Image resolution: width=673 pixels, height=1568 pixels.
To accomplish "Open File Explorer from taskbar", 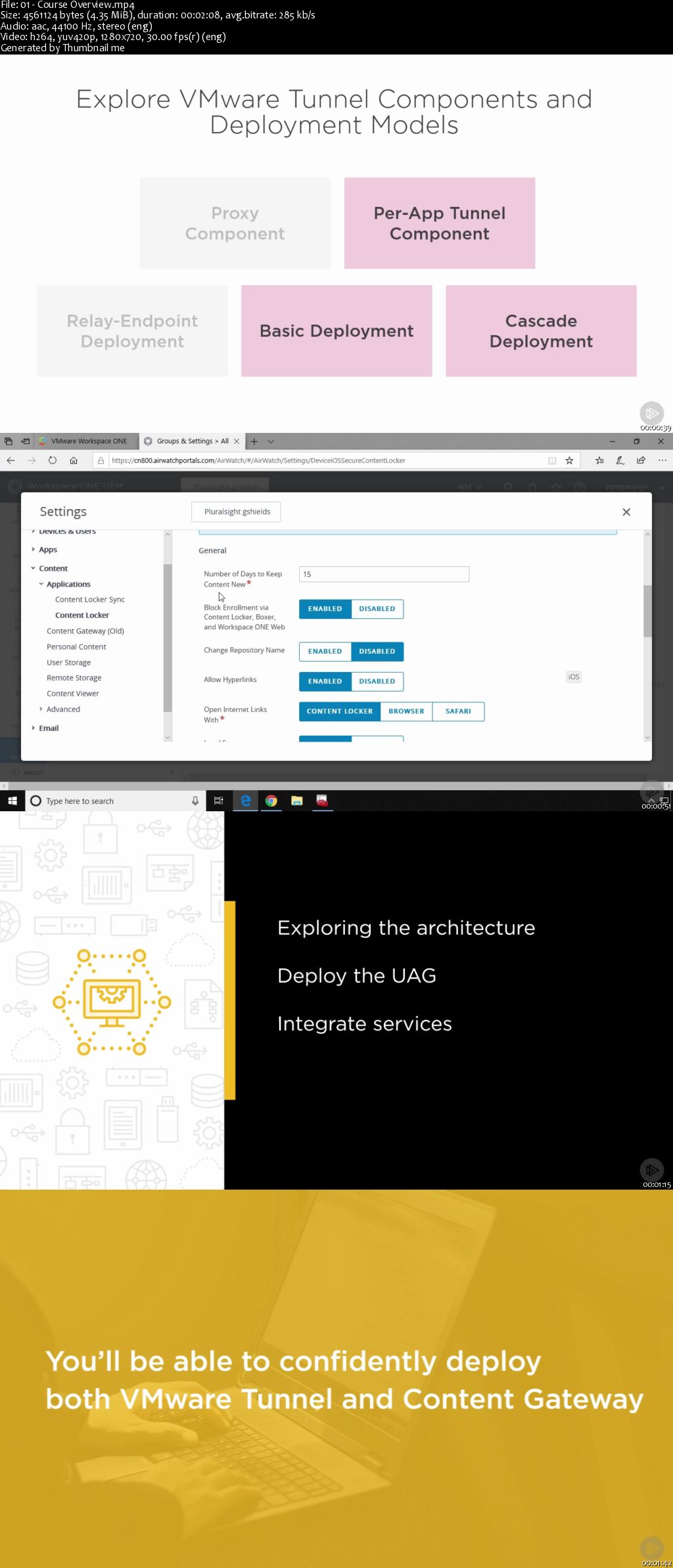I will coord(297,801).
